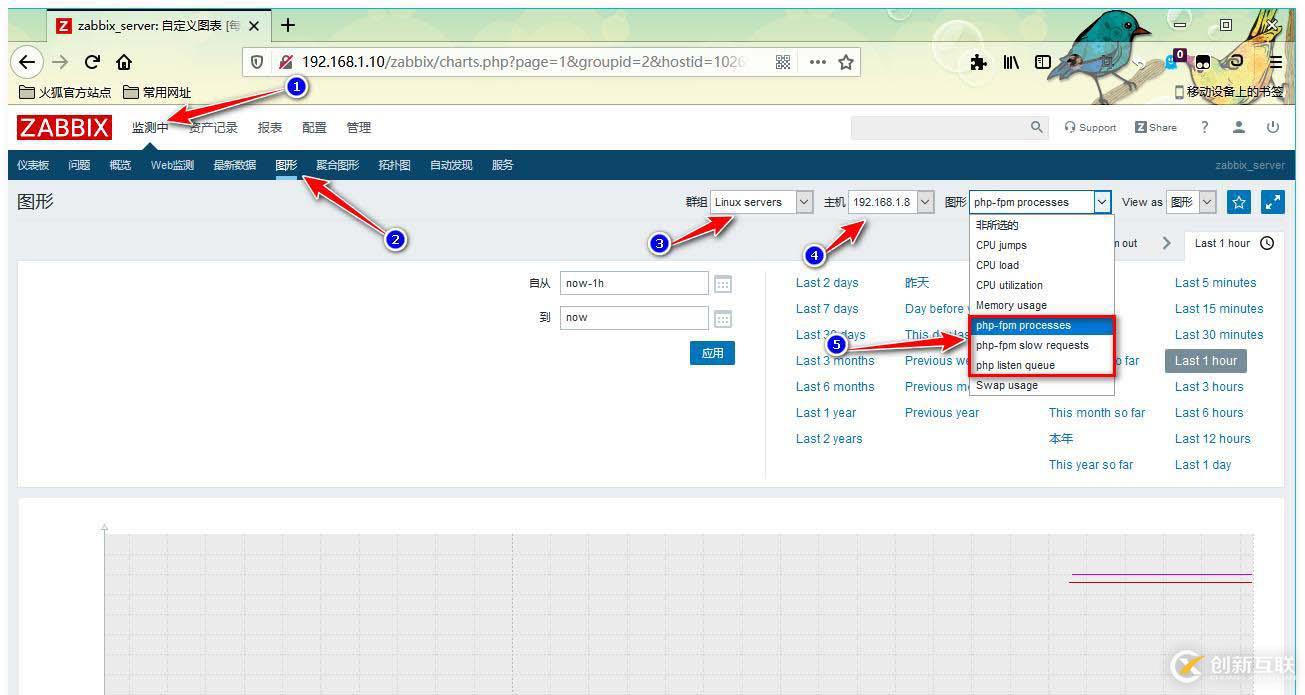Choose the Previous year range
Screen dimensions: 1305x695
click(942, 413)
